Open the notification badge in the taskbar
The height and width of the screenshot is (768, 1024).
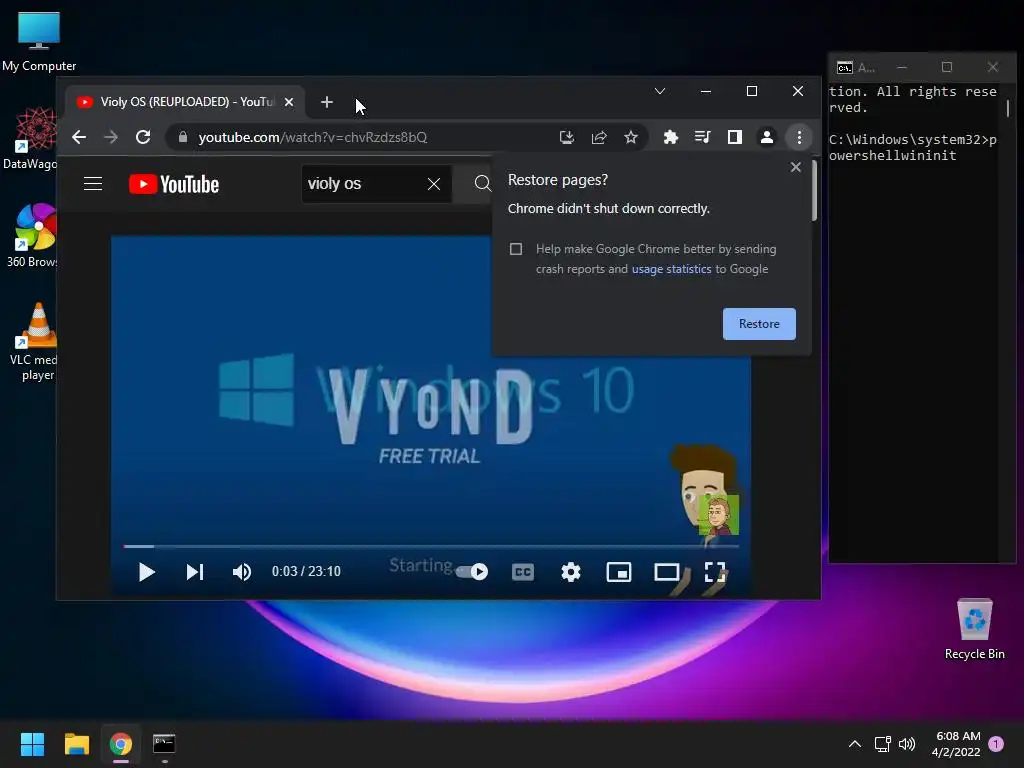(996, 744)
